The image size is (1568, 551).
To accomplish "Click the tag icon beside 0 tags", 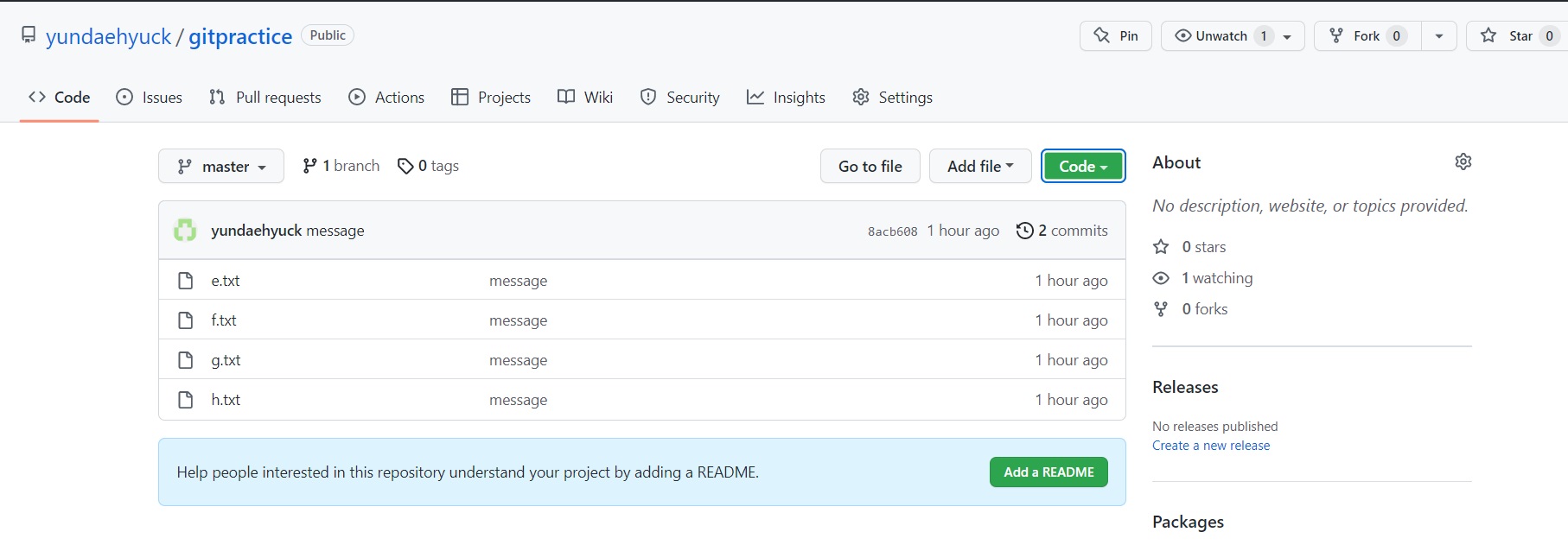I will 405,166.
